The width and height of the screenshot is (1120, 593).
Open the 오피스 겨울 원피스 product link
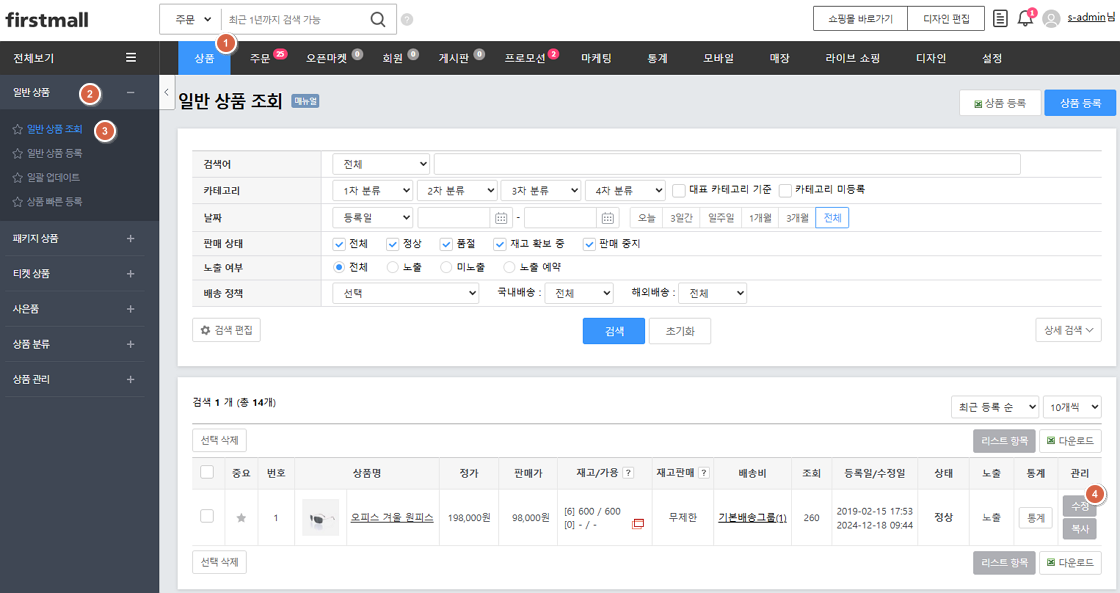tap(391, 518)
